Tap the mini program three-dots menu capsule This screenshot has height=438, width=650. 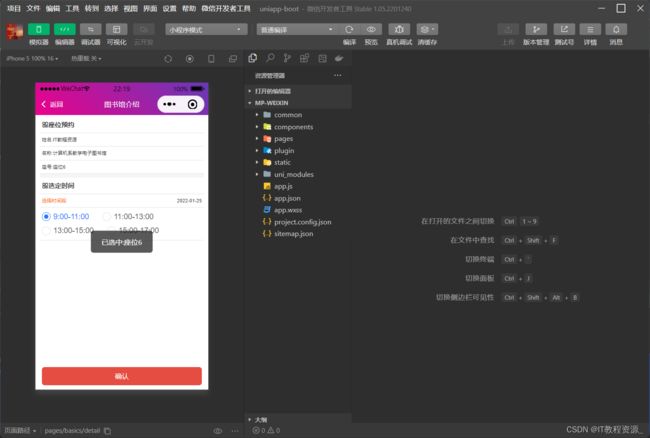coord(169,104)
